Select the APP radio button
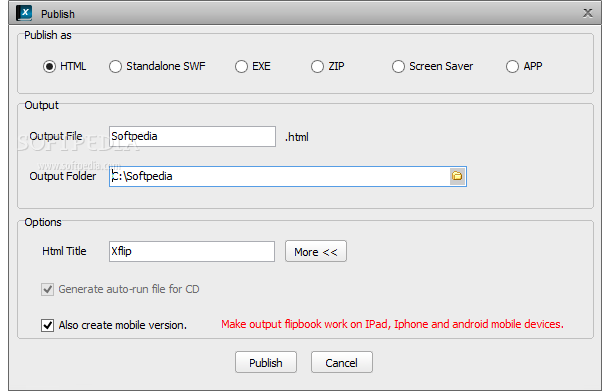Image resolution: width=602 pixels, height=391 pixels. pos(512,66)
